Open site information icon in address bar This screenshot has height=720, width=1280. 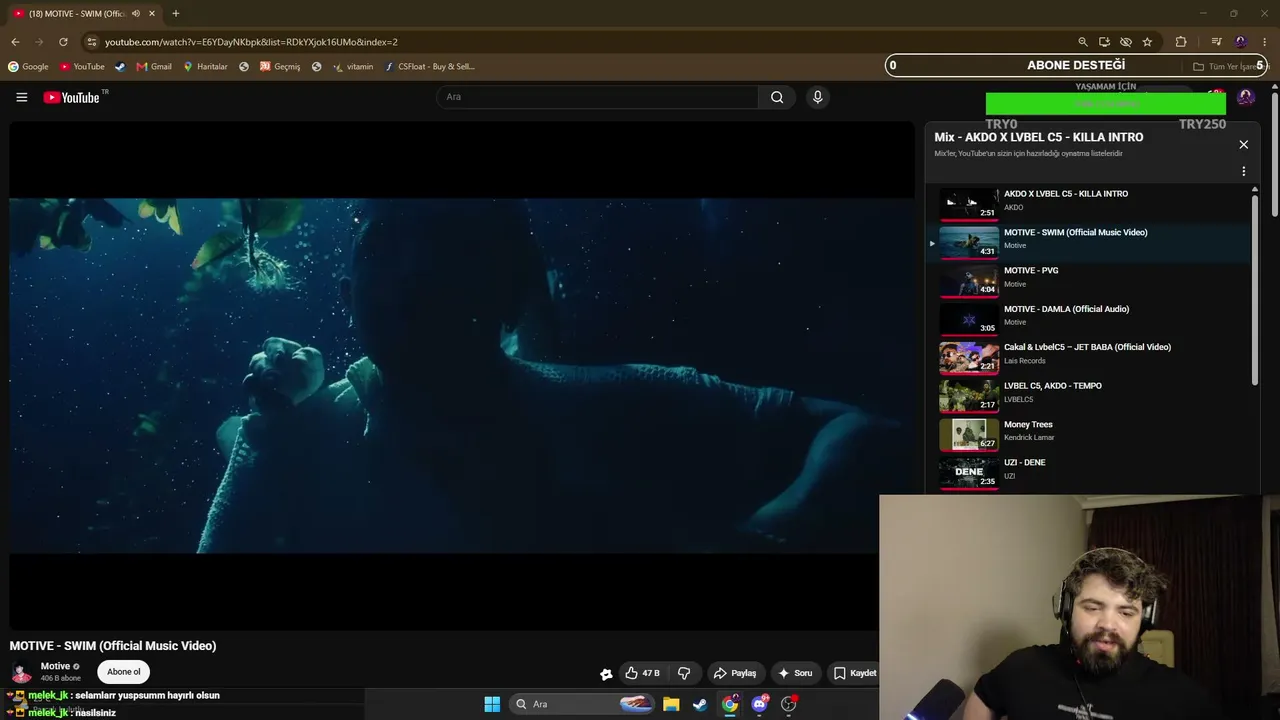[x=92, y=42]
